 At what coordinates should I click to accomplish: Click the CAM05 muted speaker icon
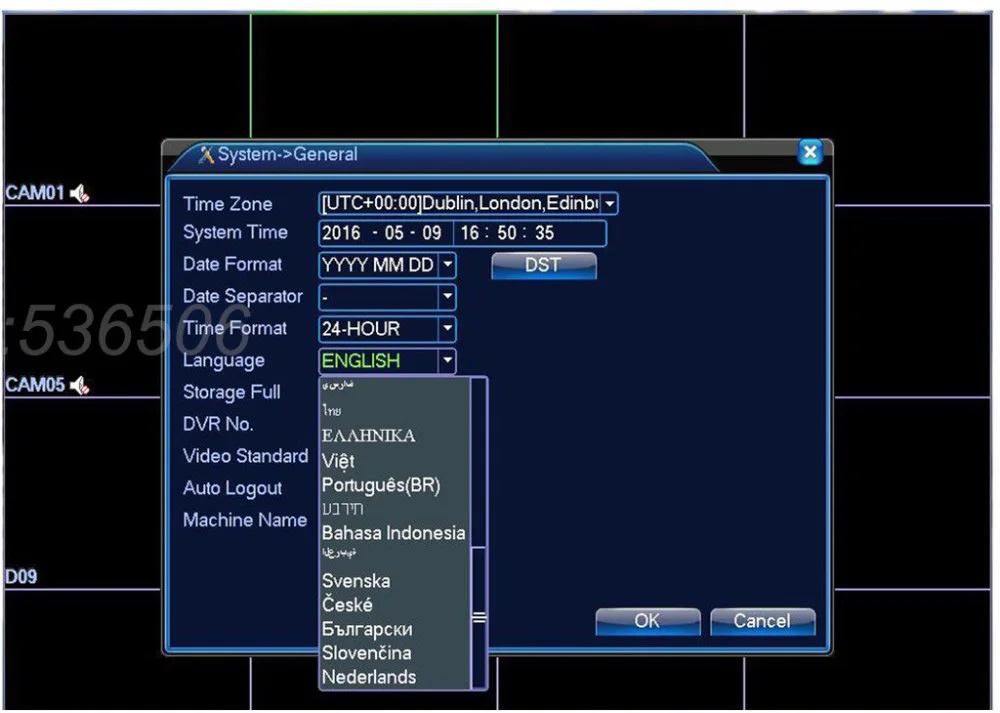(x=80, y=385)
